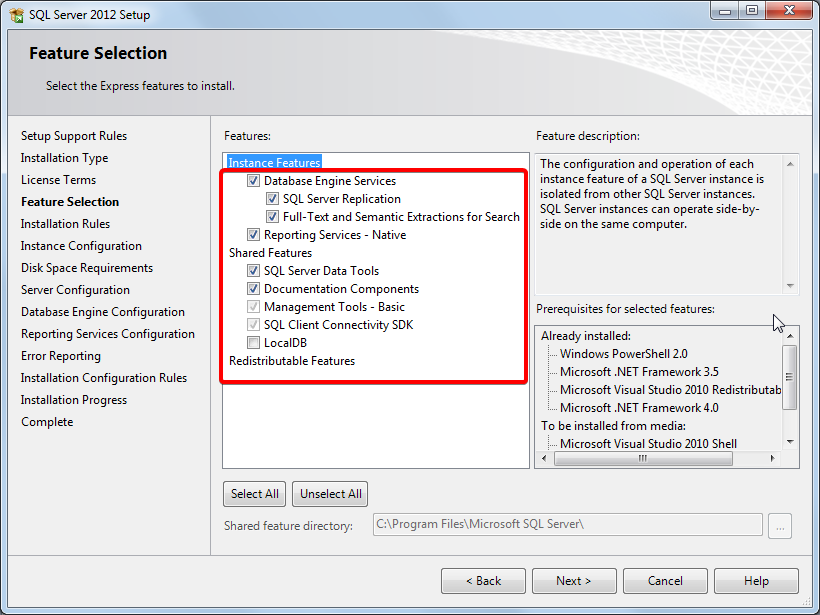Click the Unselect All button
The width and height of the screenshot is (820, 615).
[x=331, y=494]
